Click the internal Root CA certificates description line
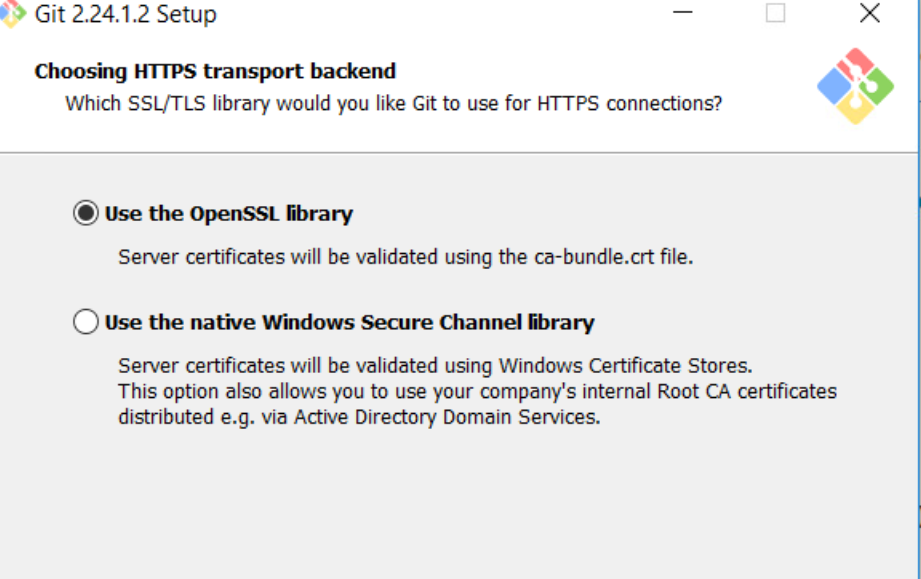The image size is (921, 579). (x=477, y=391)
